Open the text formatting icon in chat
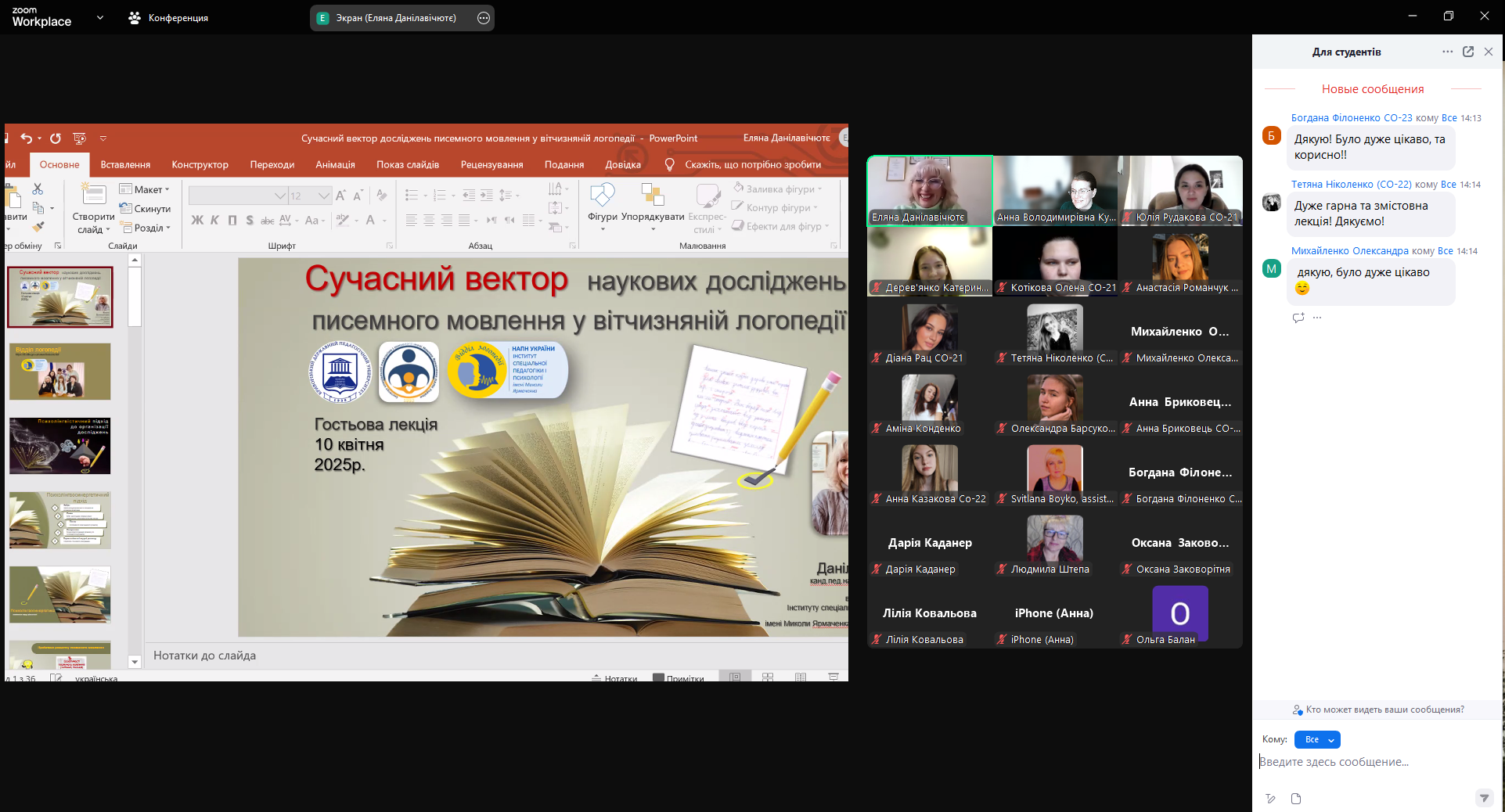 click(1270, 799)
